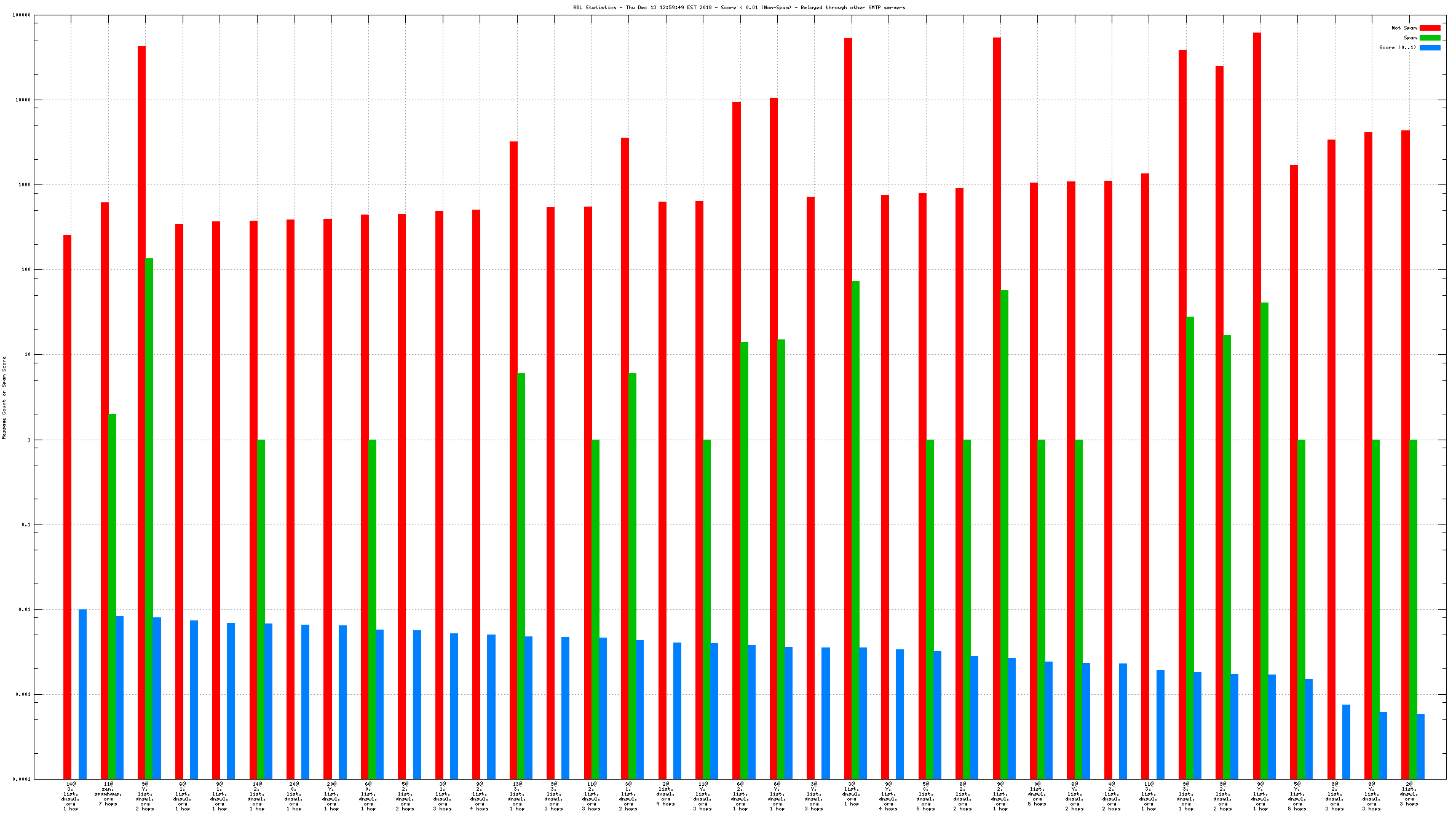Screen dimensions: 1456x819
Task: Click the RBL Statistics chart title
Action: point(738,7)
